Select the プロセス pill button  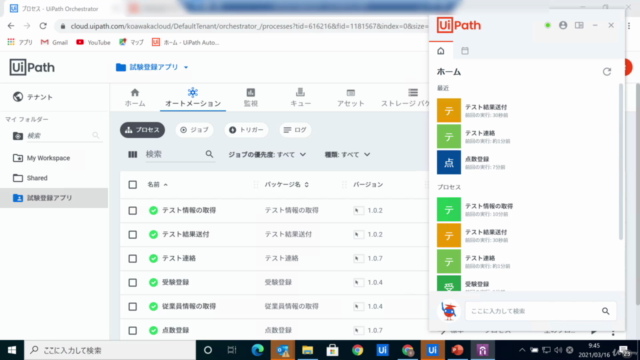142,130
